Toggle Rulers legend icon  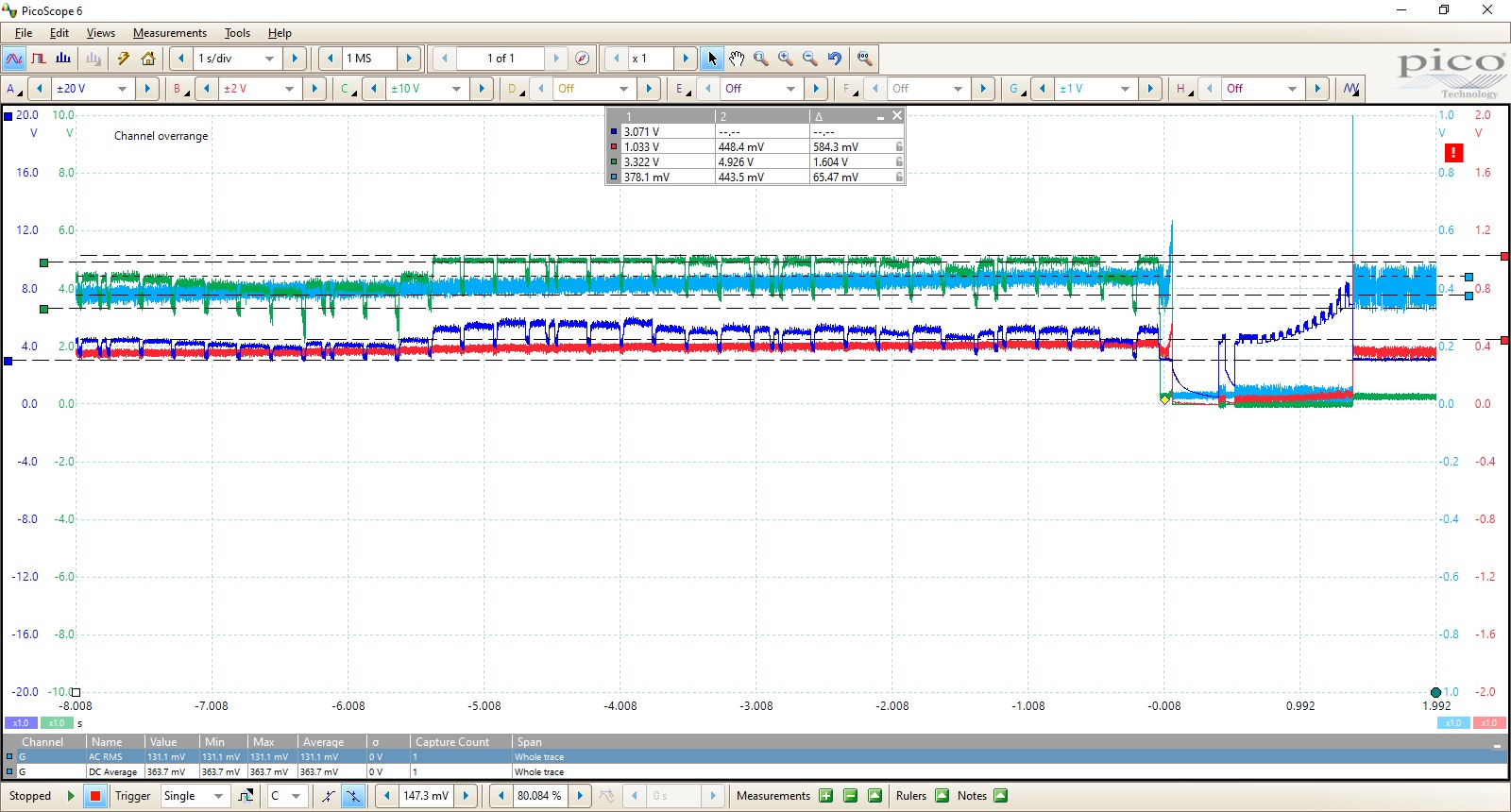tap(942, 796)
